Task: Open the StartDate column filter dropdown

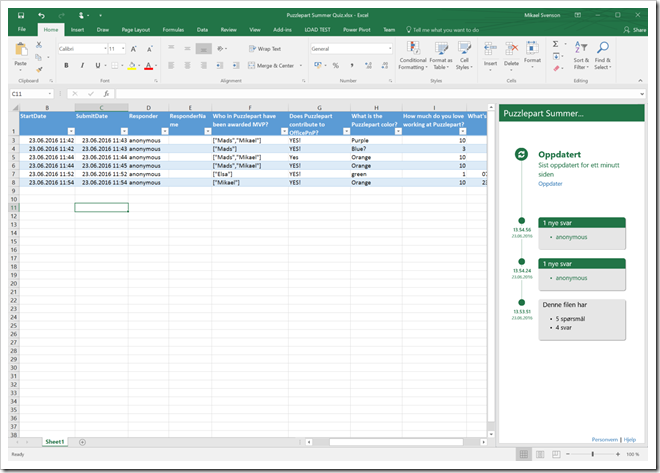Action: (x=70, y=131)
